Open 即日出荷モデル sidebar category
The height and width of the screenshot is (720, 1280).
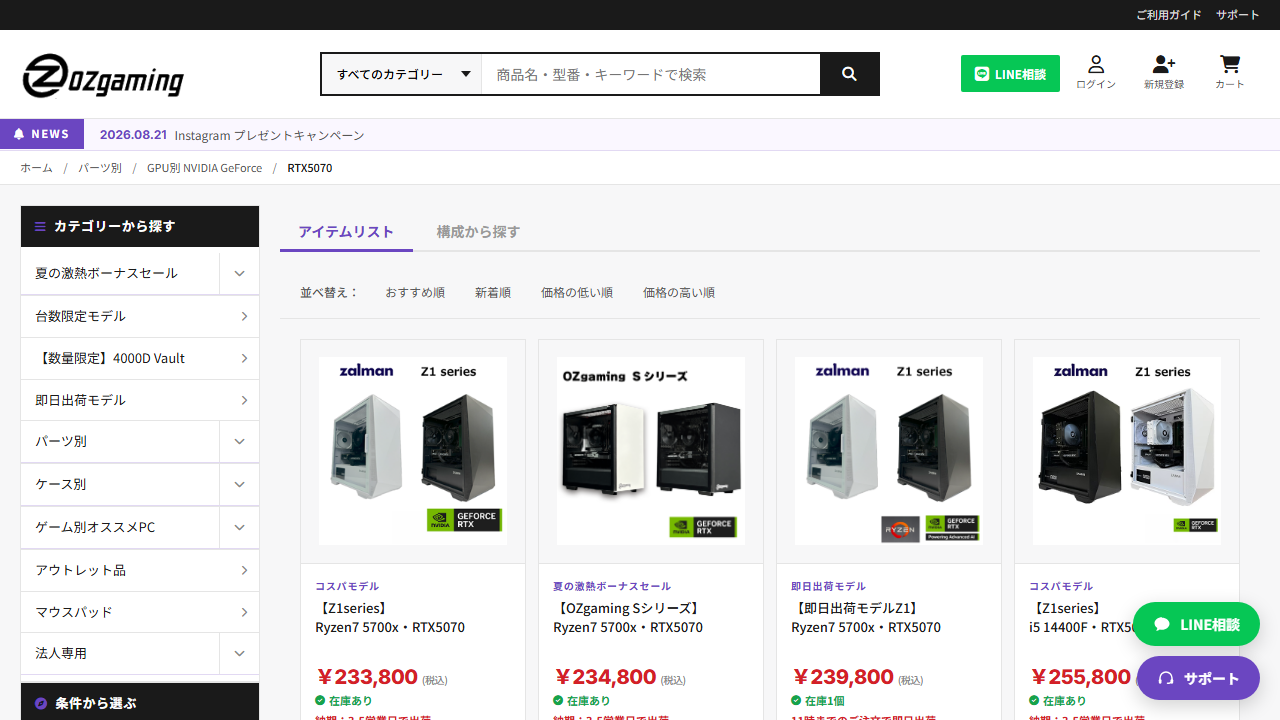click(x=140, y=400)
